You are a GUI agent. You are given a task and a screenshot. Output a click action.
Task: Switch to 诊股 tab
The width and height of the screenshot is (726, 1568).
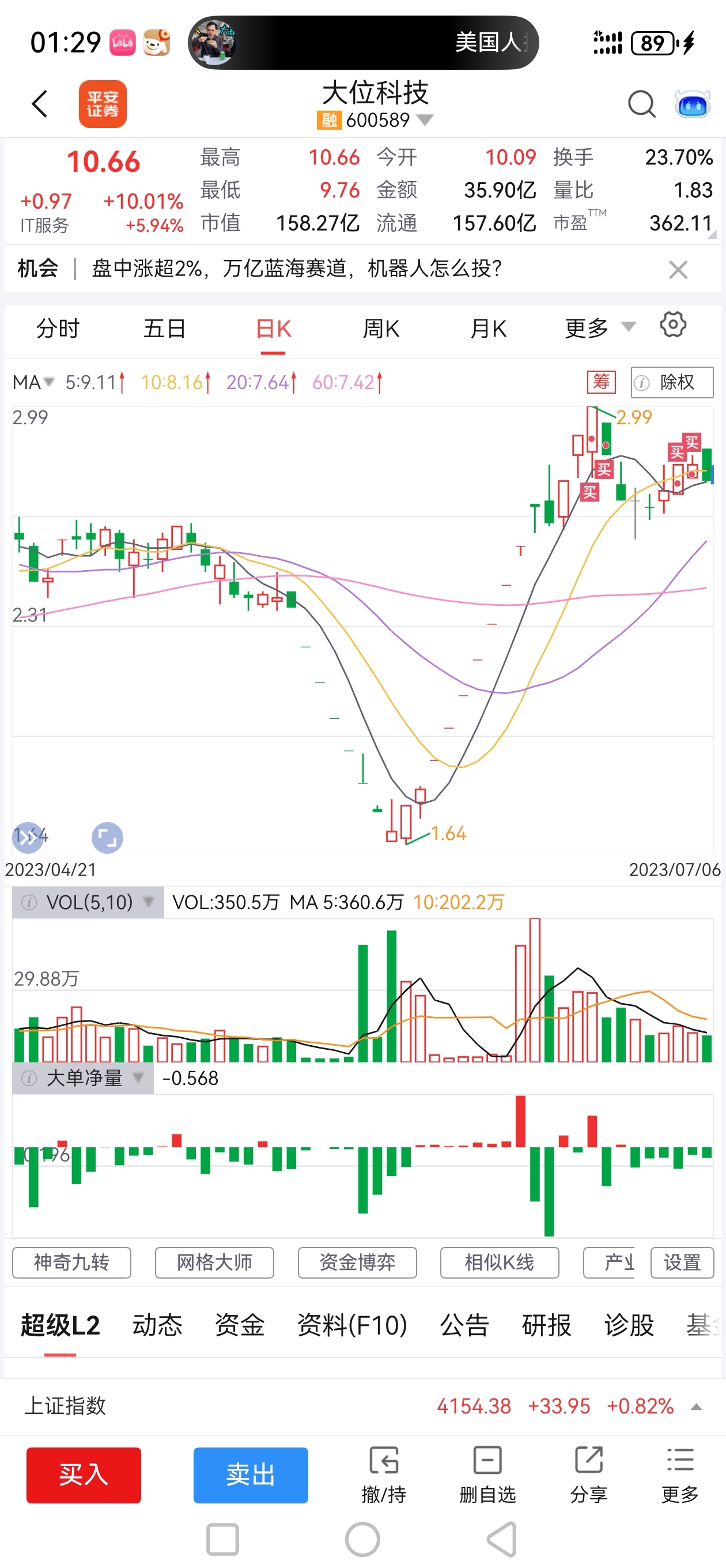[x=629, y=1325]
